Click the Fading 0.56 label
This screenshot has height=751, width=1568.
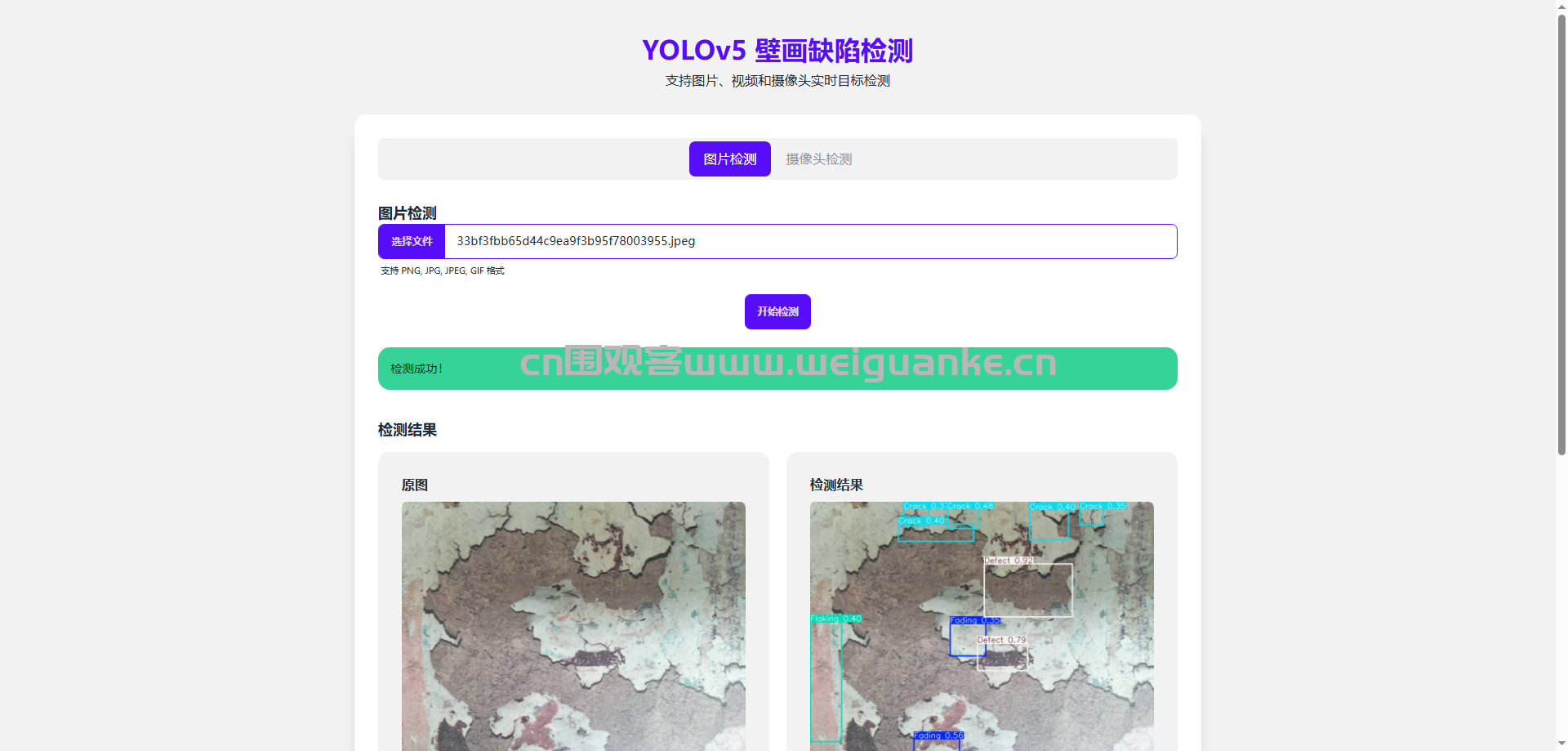(938, 735)
